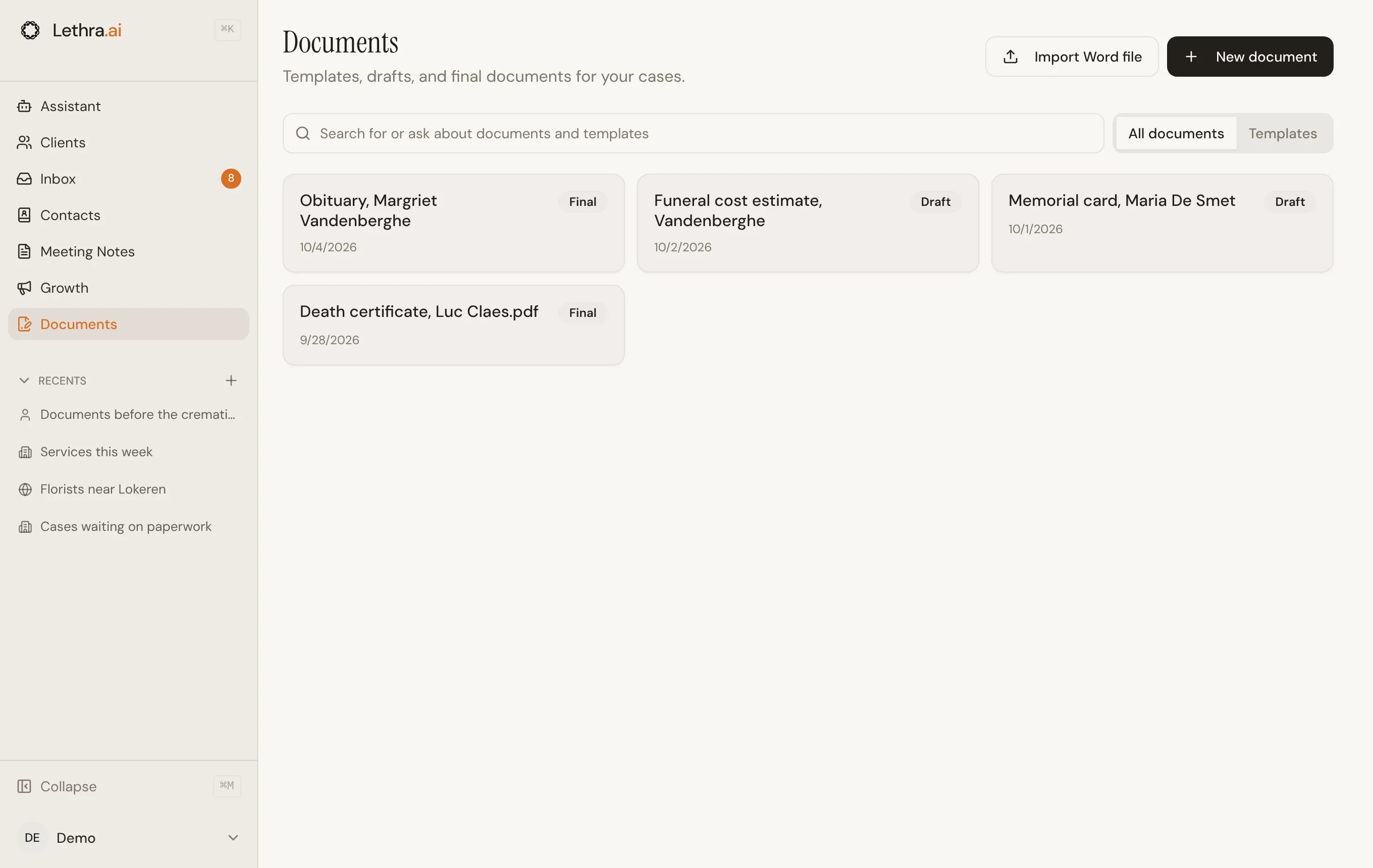
Task: Go to Assistant in the sidebar
Action: tap(128, 106)
